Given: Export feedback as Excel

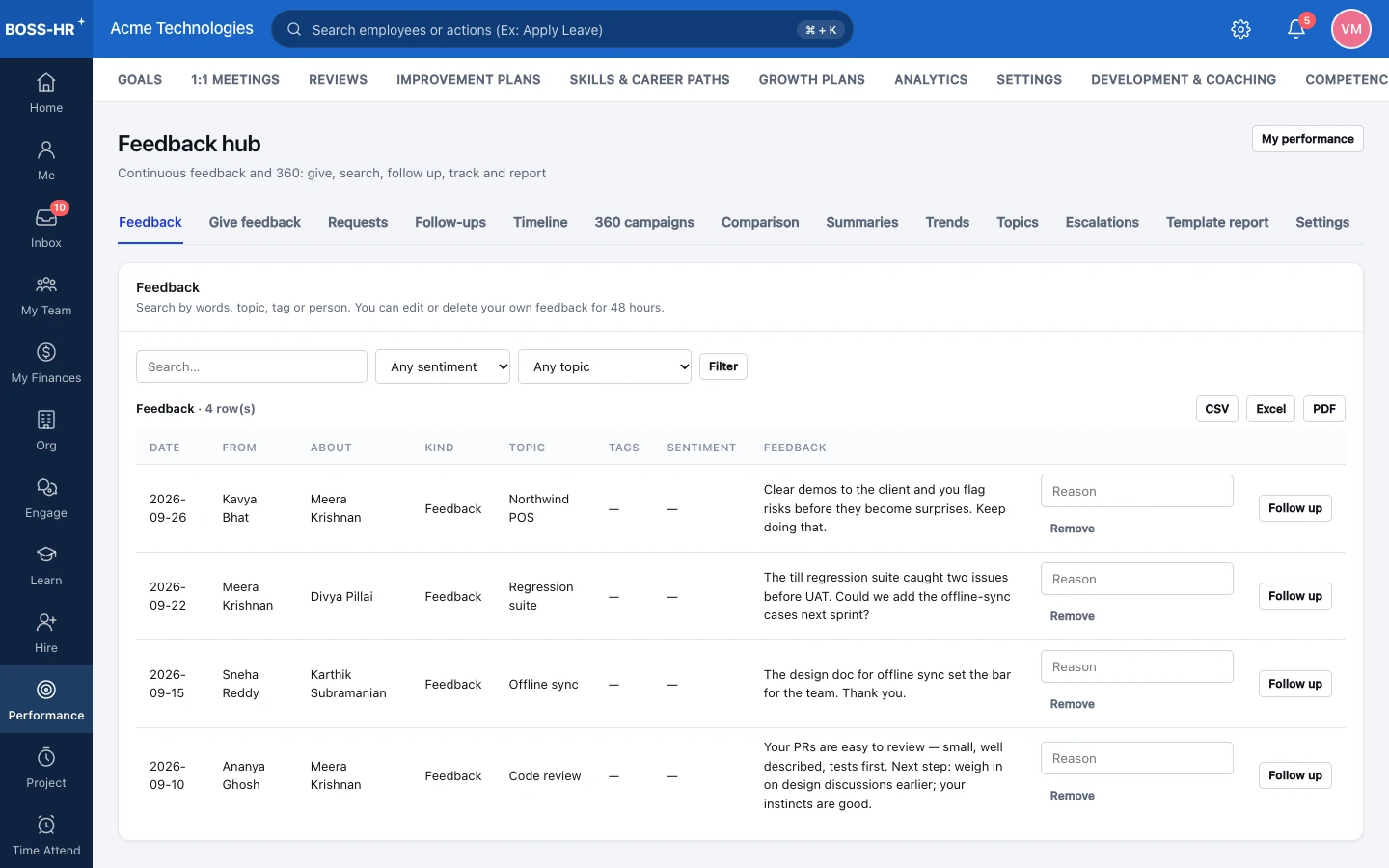Looking at the screenshot, I should [1270, 409].
